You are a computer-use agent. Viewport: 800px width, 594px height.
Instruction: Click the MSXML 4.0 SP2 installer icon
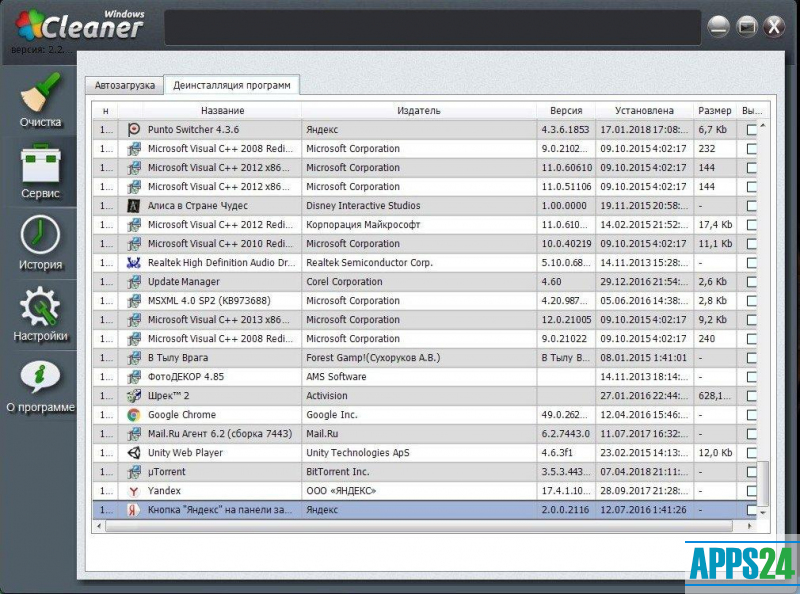tap(134, 301)
